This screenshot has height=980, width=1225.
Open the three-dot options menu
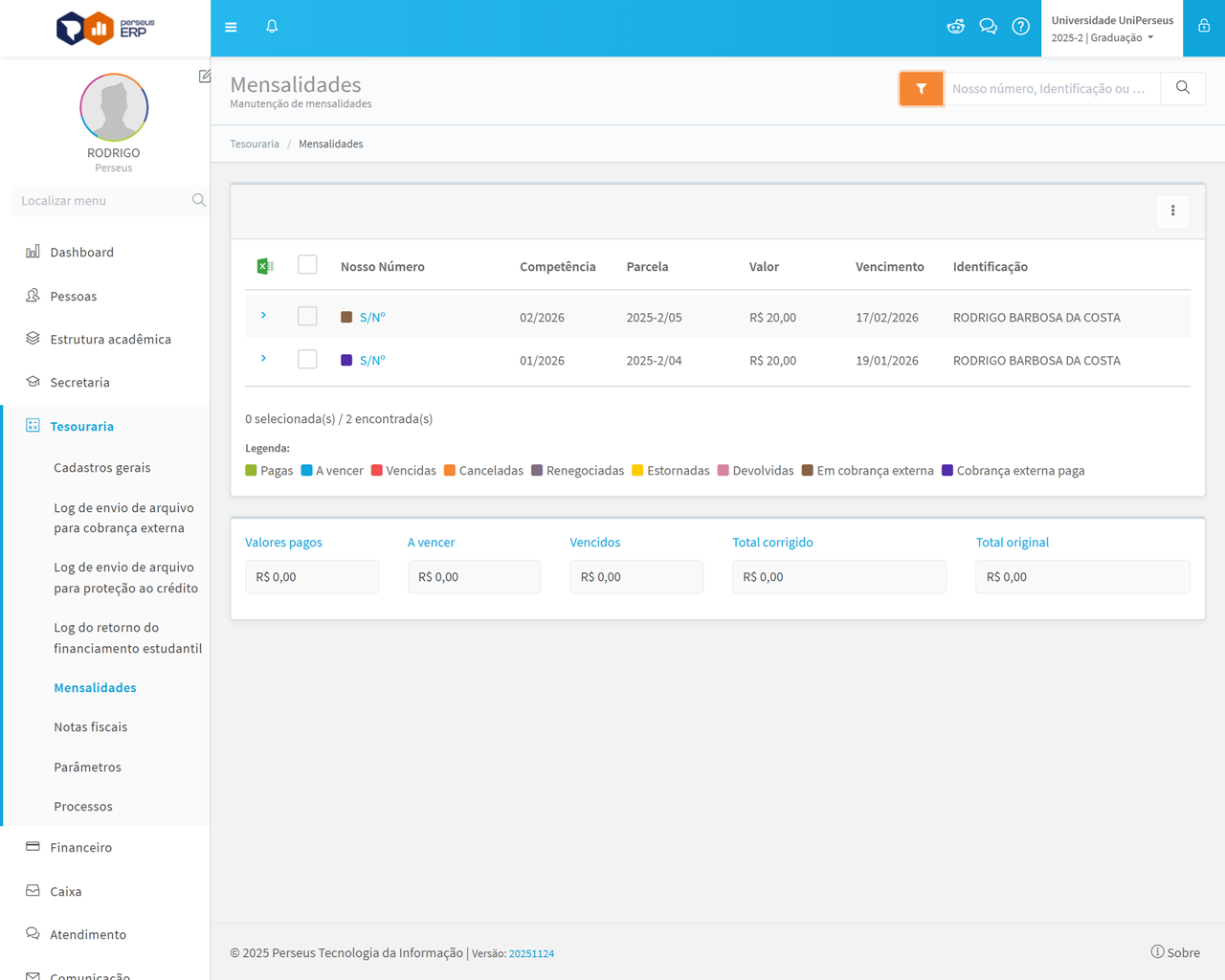1172,212
